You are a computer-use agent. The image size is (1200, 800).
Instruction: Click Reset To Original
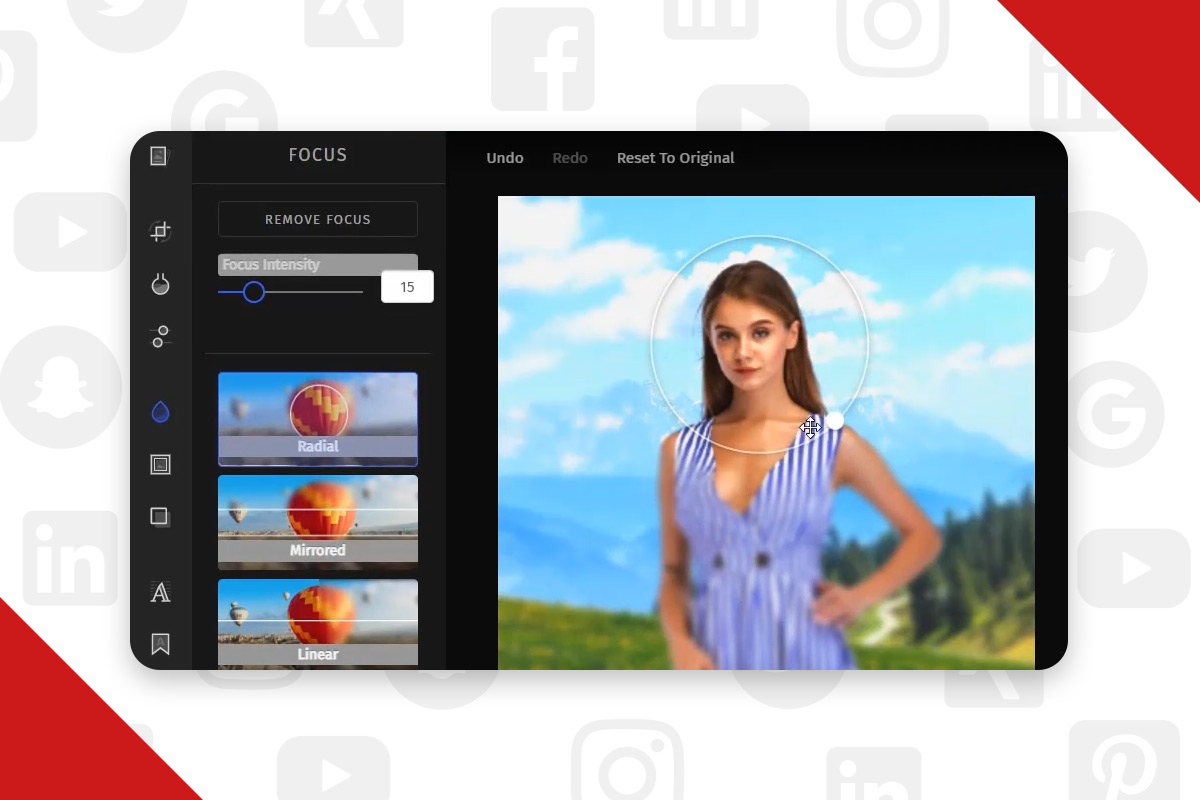tap(676, 158)
